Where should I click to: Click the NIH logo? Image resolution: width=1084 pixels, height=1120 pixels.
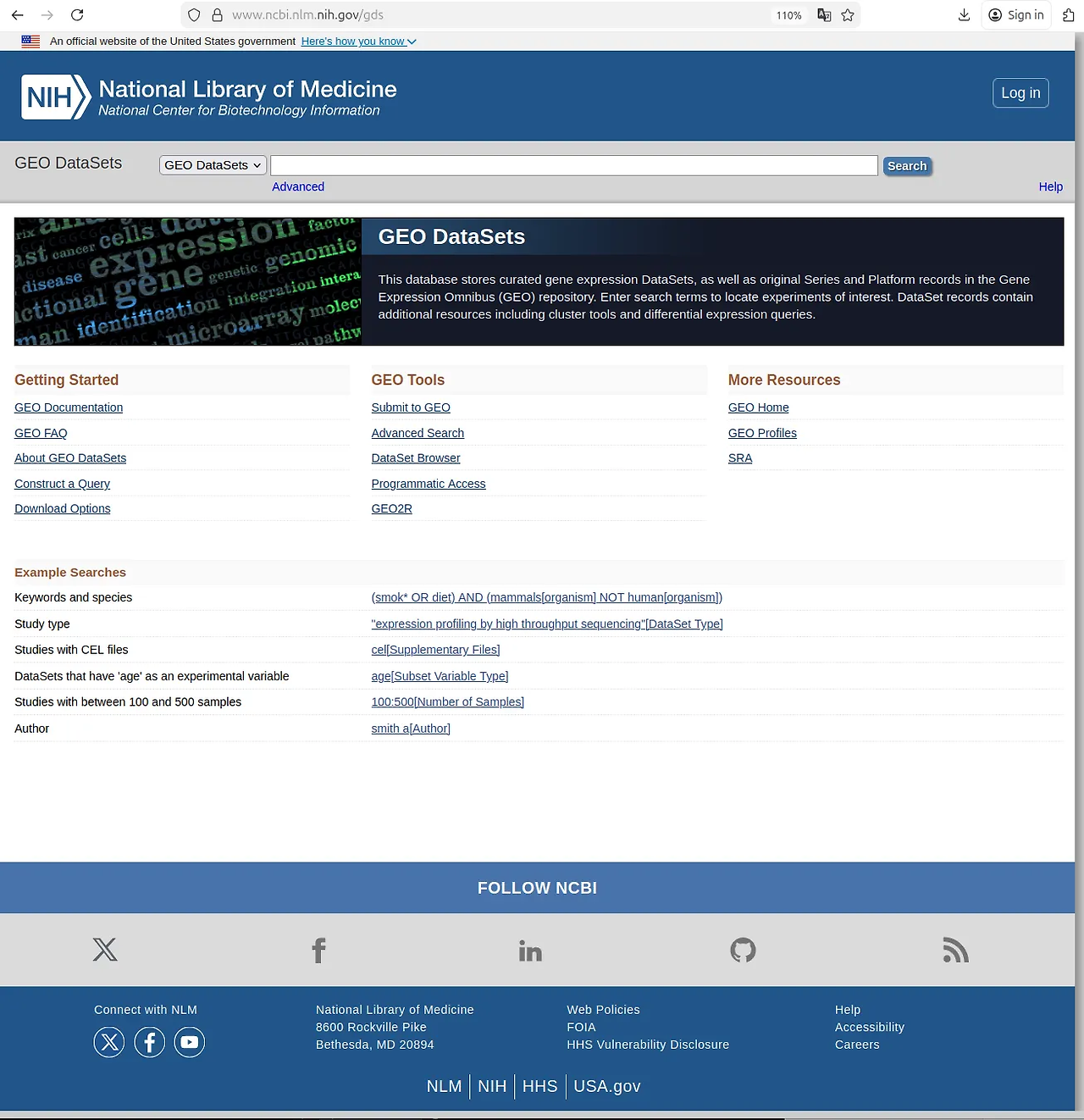56,97
